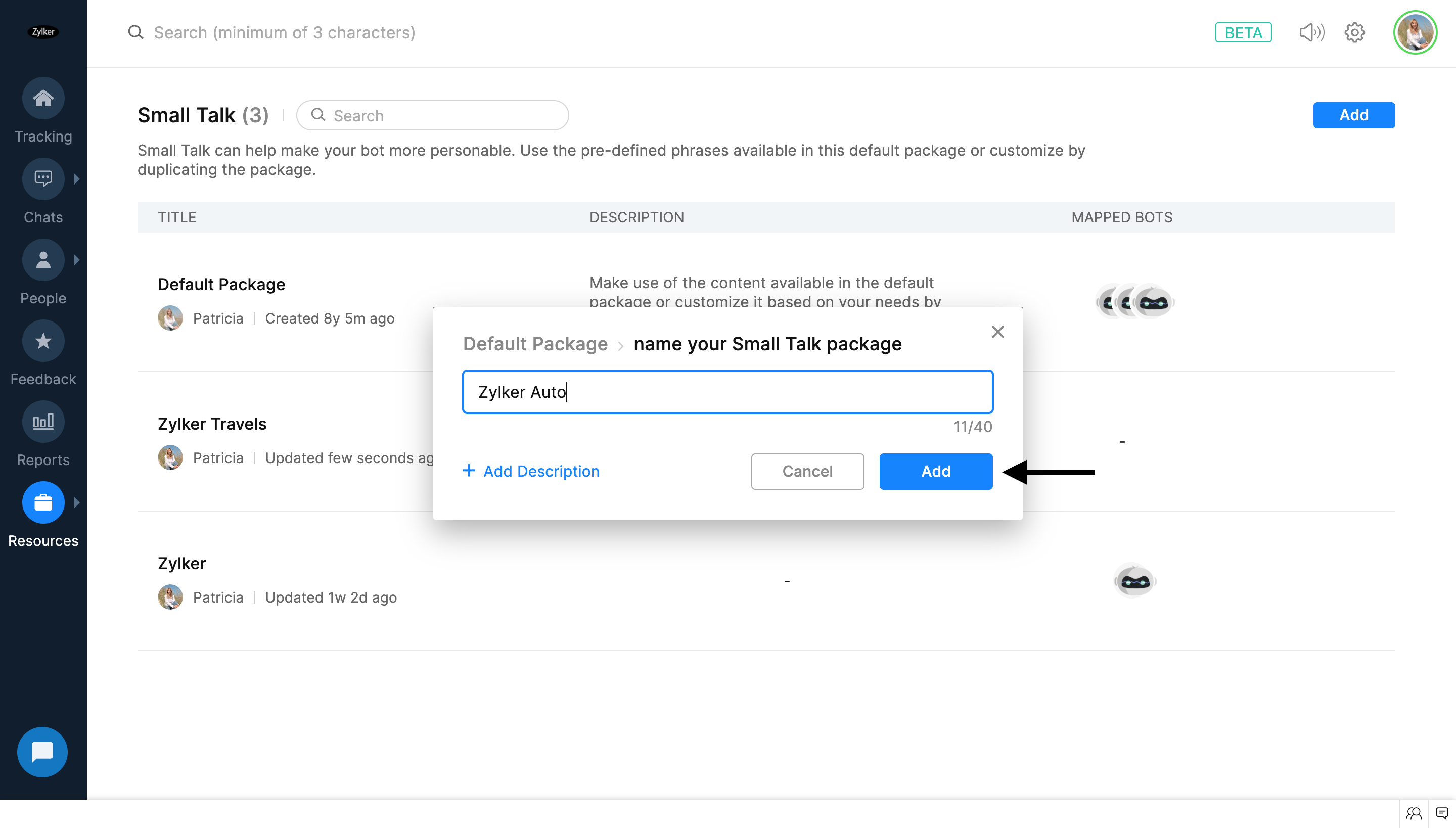Click the BETA badge in header
Image resolution: width=1456 pixels, height=828 pixels.
(1243, 32)
